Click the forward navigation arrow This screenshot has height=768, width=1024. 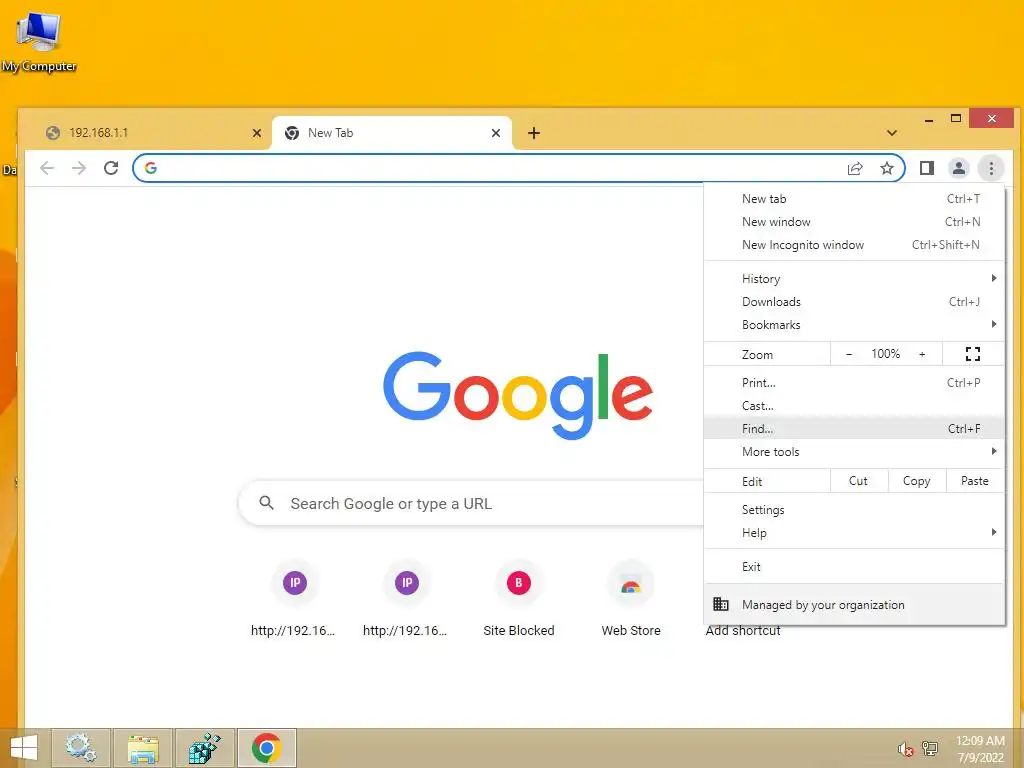[79, 168]
